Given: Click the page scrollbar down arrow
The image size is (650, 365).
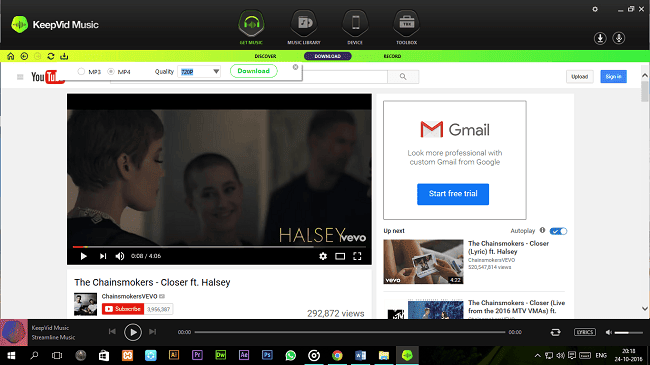Looking at the screenshot, I should point(645,309).
